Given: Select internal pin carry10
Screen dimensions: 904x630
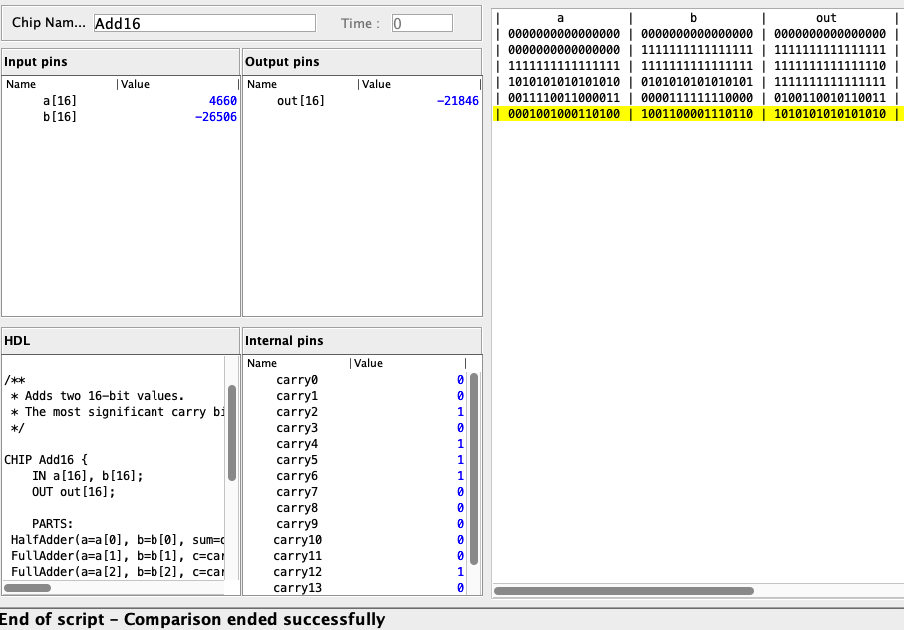Looking at the screenshot, I should coord(355,540).
